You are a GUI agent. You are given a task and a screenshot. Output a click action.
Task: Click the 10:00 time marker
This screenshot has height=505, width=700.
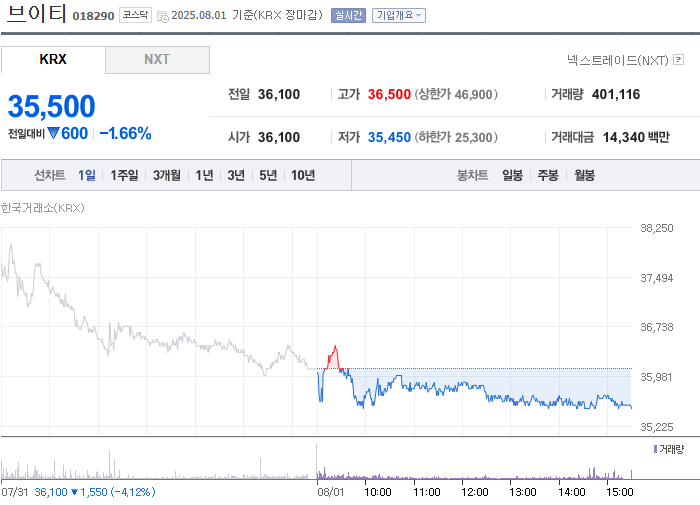pos(378,492)
